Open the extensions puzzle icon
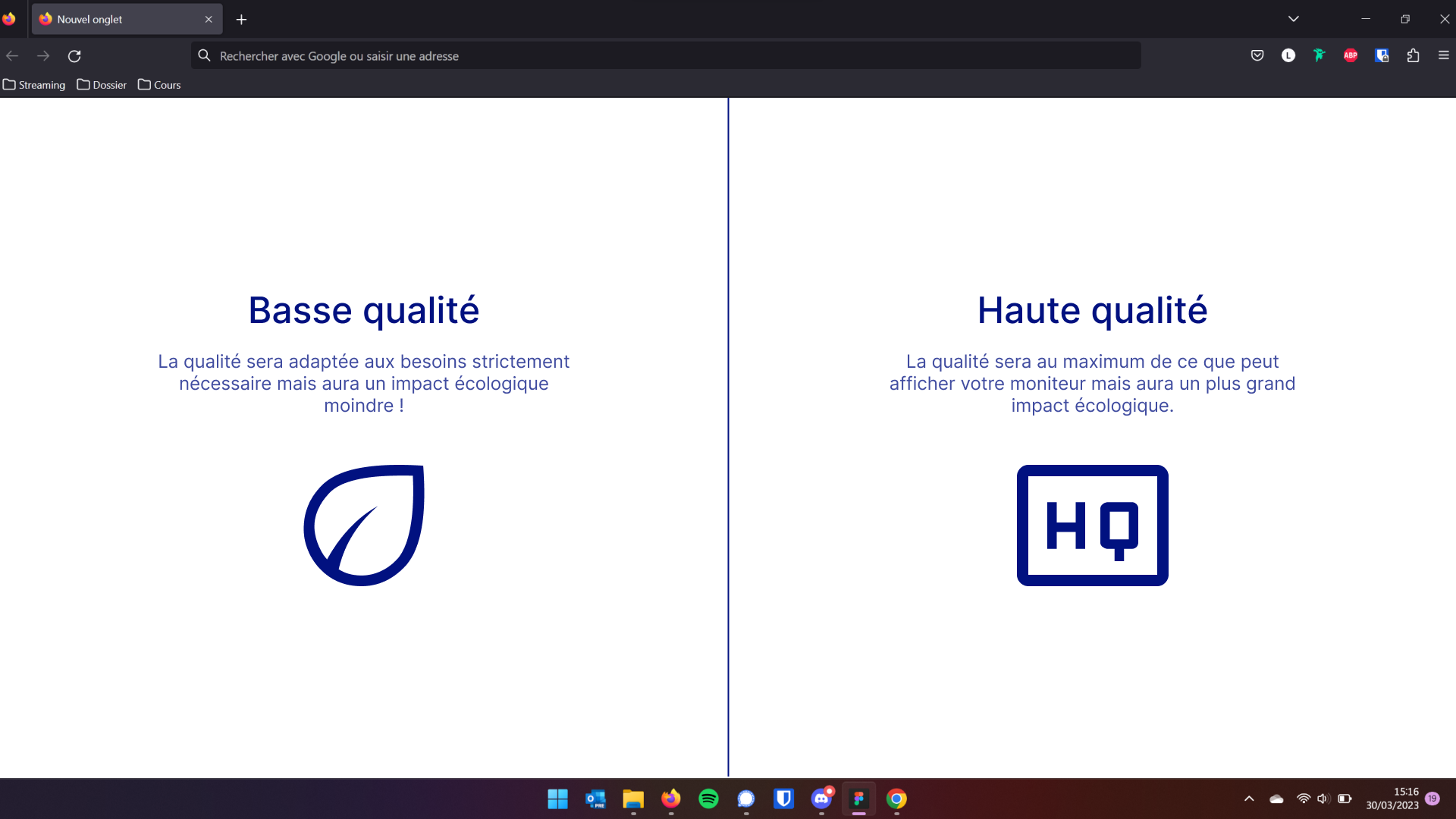Screen dimensions: 1456x819 [1413, 55]
